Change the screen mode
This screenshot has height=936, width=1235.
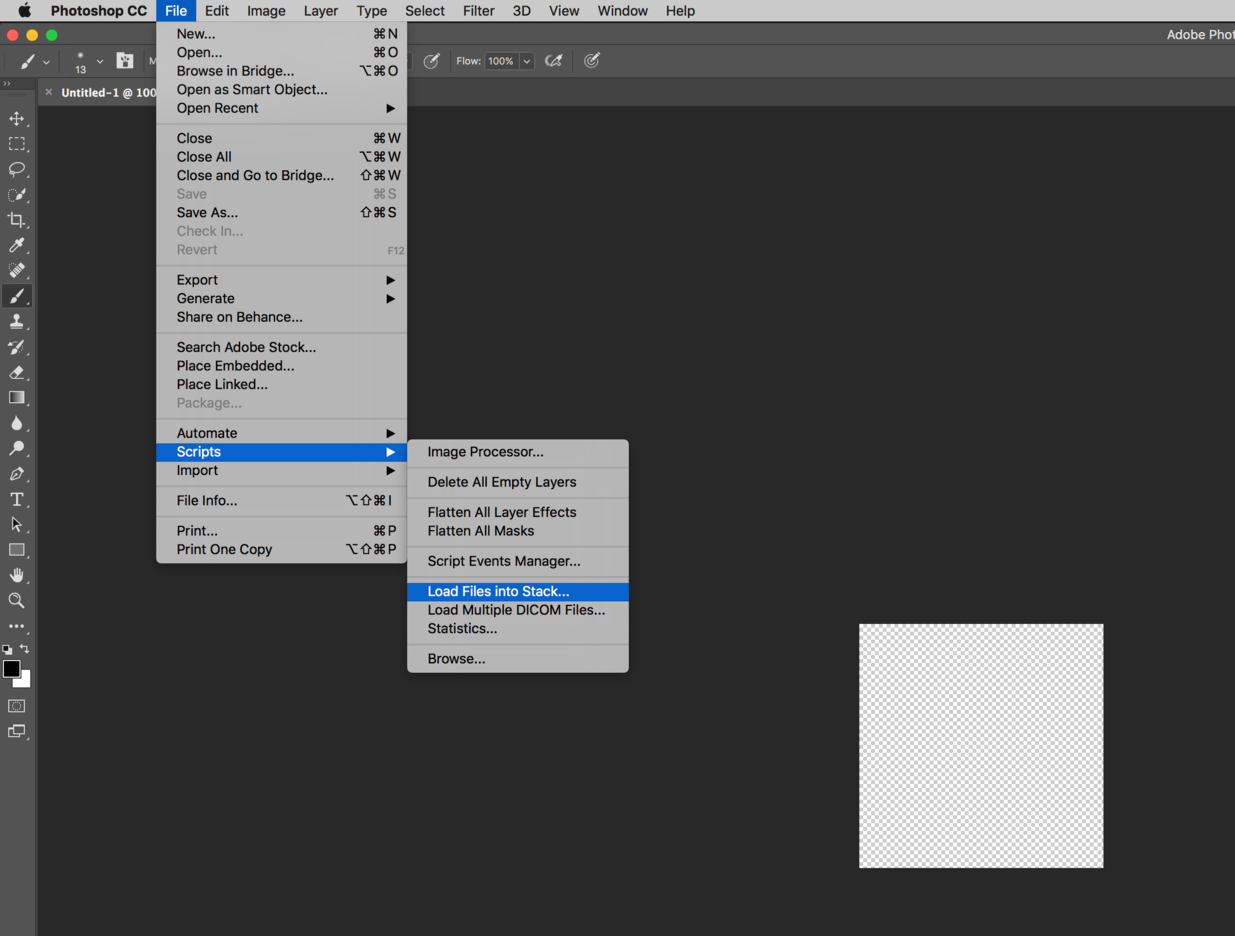(17, 732)
